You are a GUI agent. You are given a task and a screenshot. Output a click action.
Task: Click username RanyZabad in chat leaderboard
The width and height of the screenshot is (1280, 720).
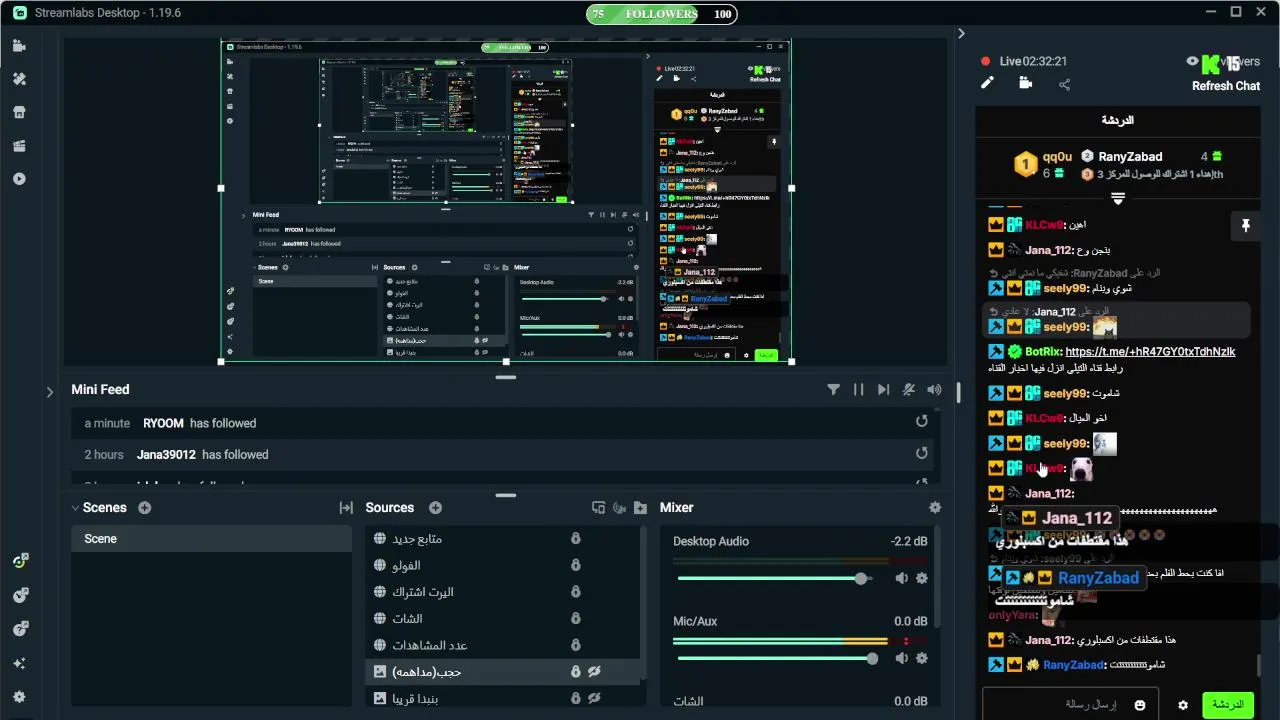click(x=1130, y=157)
